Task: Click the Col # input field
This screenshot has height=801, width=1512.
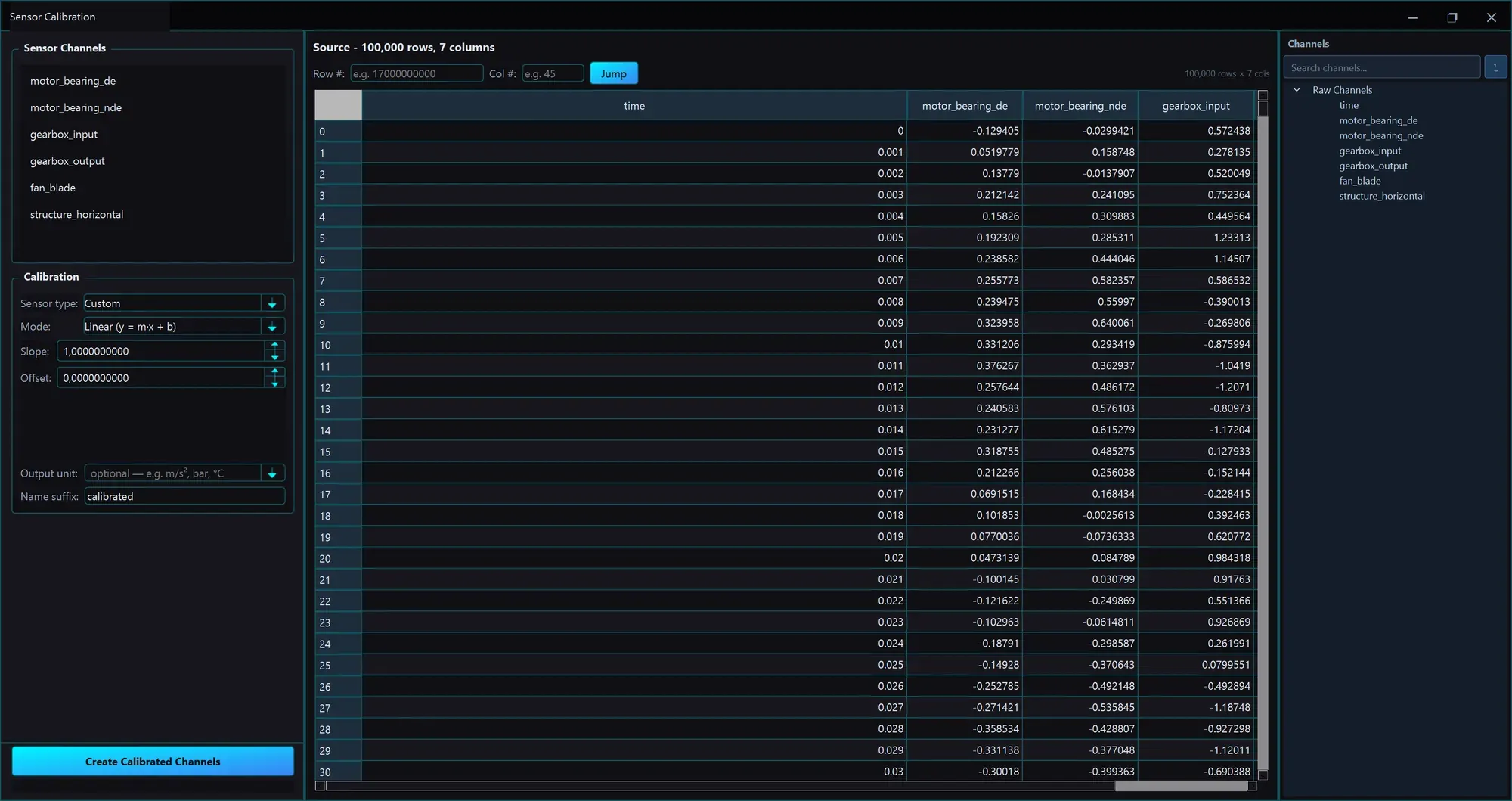Action: 553,73
